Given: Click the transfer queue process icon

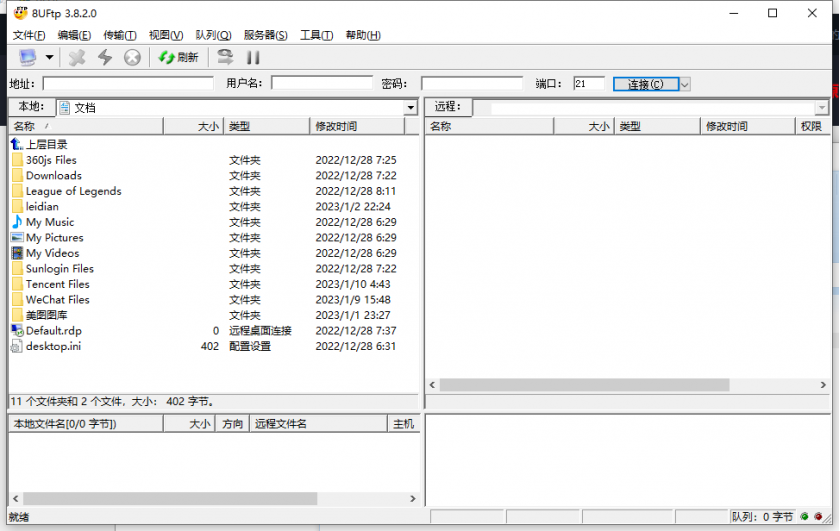Looking at the screenshot, I should pyautogui.click(x=225, y=57).
